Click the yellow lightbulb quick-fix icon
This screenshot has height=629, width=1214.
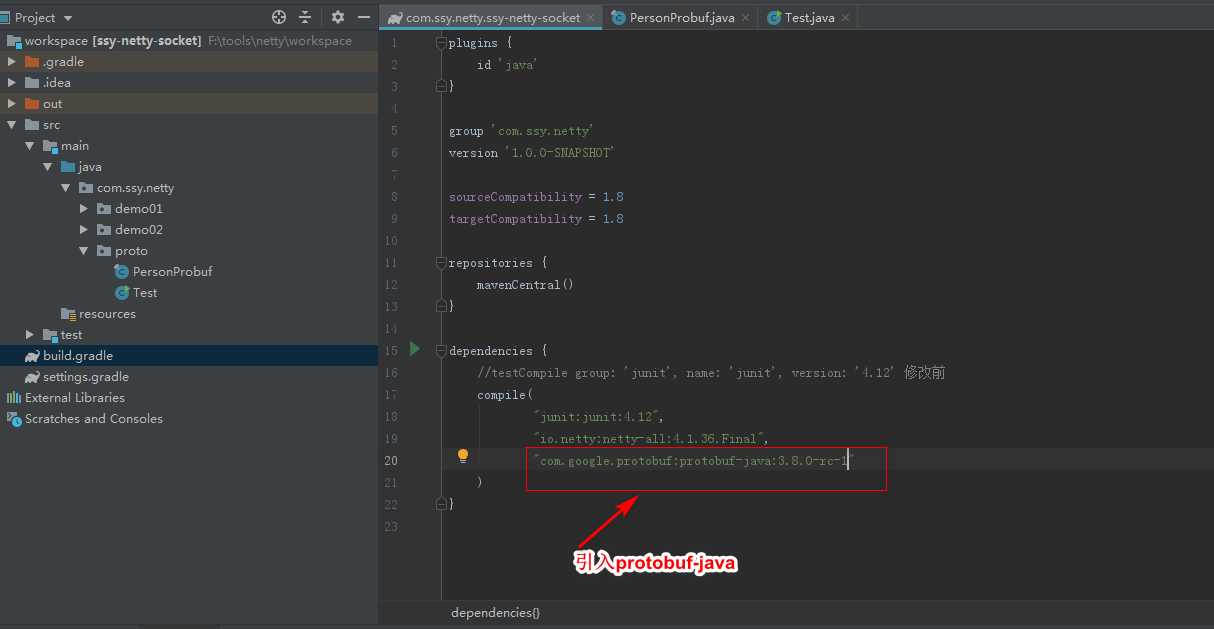[x=463, y=456]
